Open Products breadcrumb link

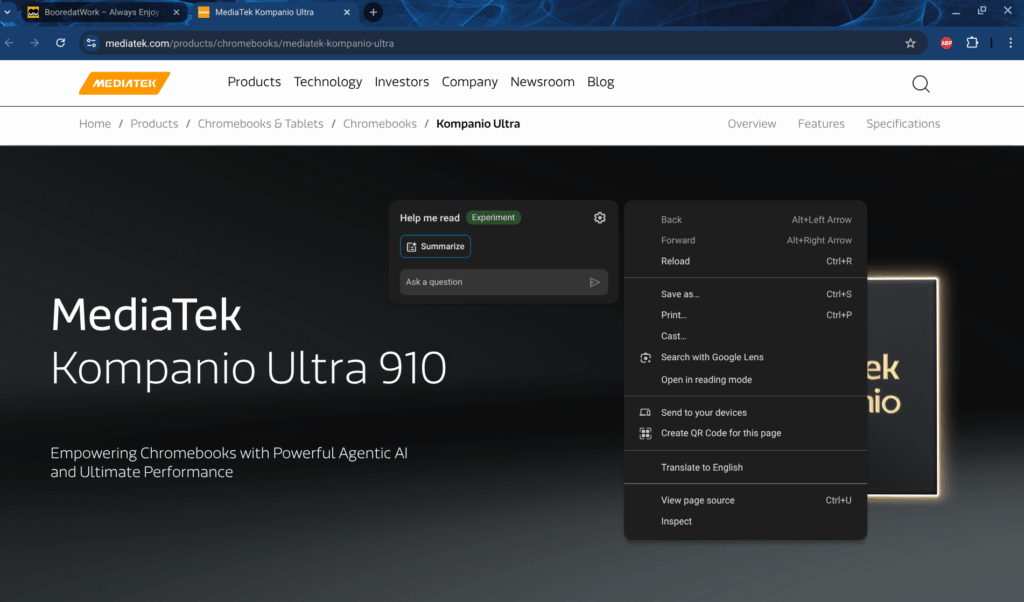point(154,123)
